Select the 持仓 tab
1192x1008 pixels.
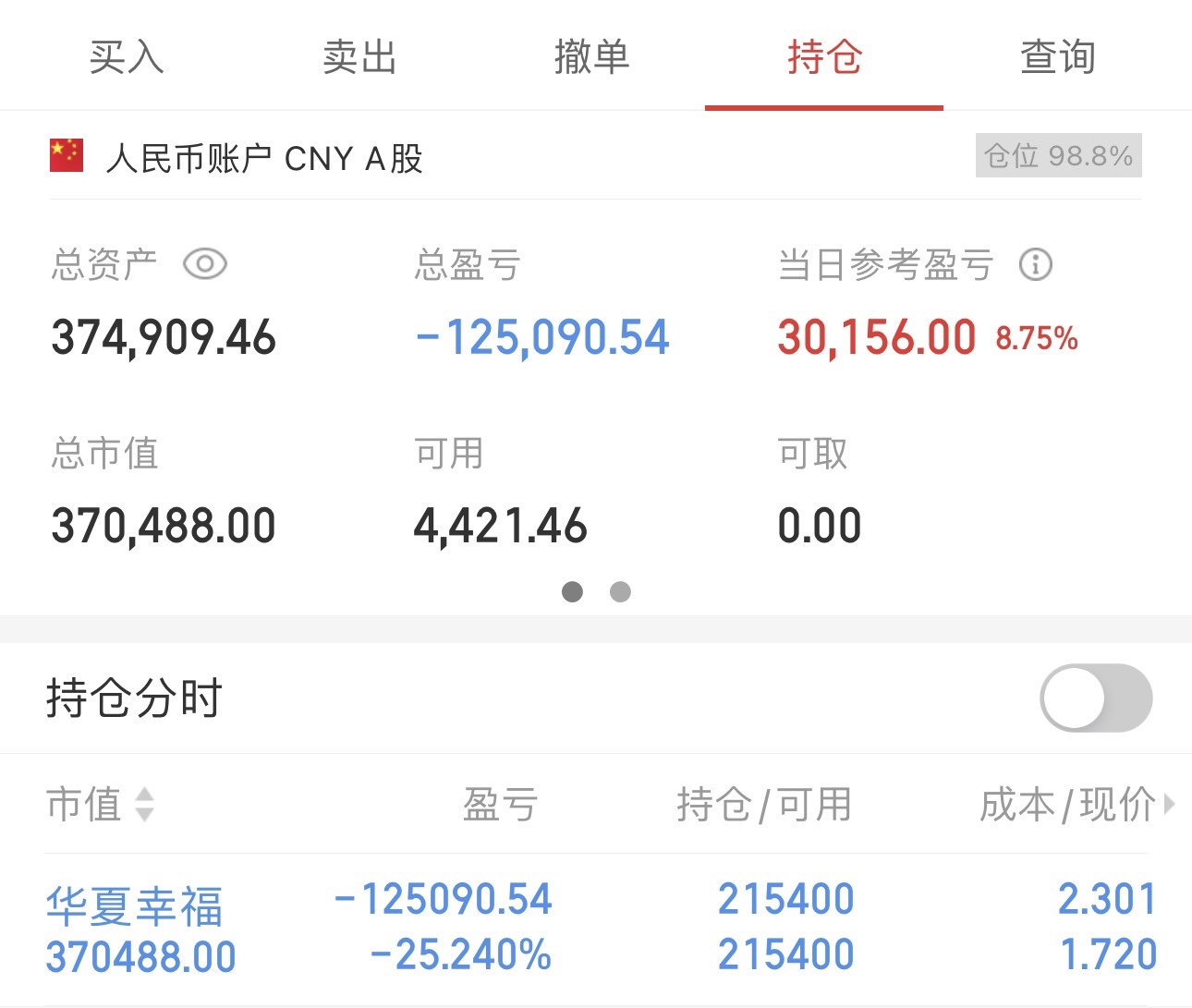coord(824,56)
